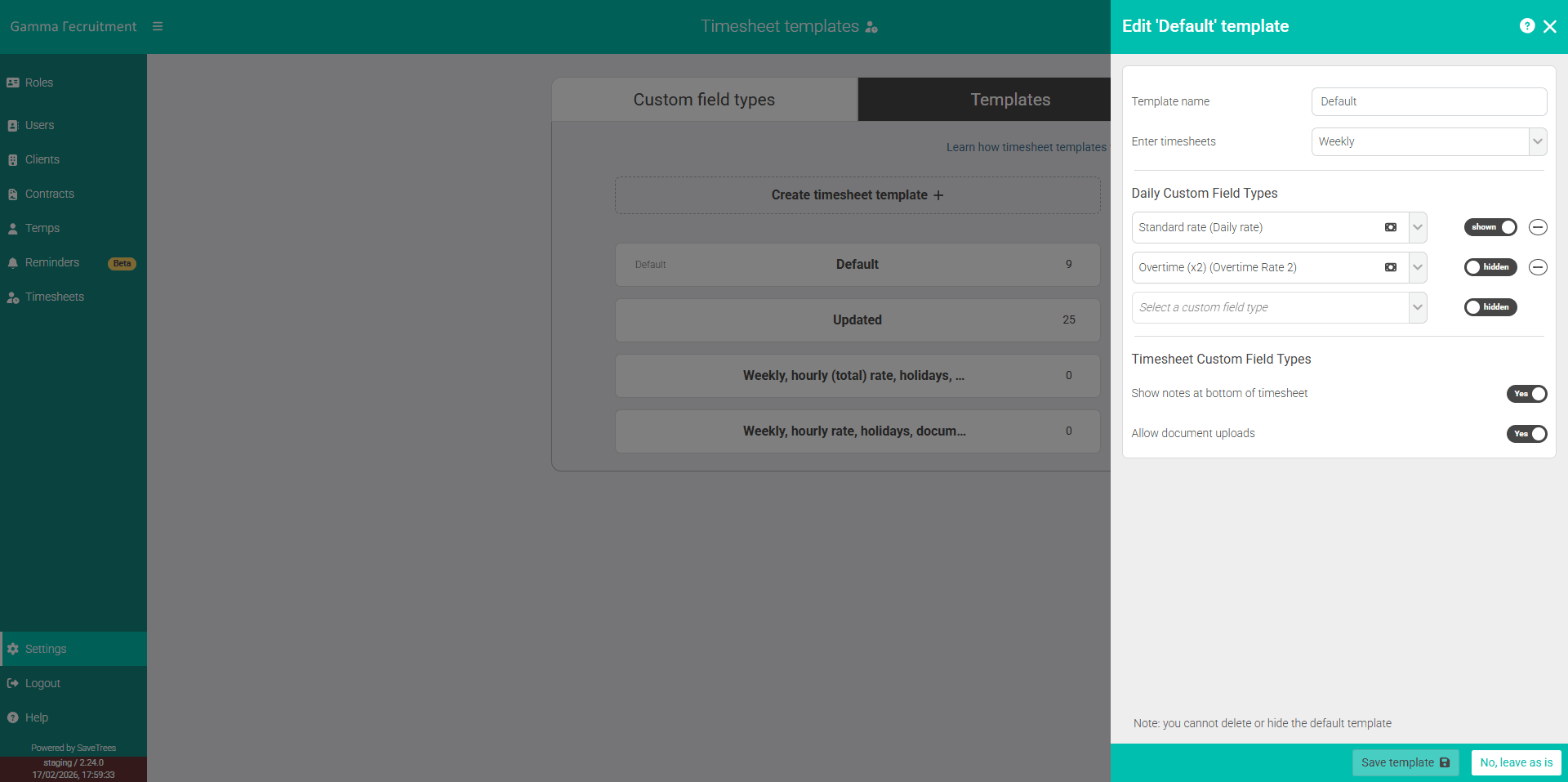Set Overtime (x2) field to shown
This screenshot has width=1568, height=782.
[x=1490, y=267]
